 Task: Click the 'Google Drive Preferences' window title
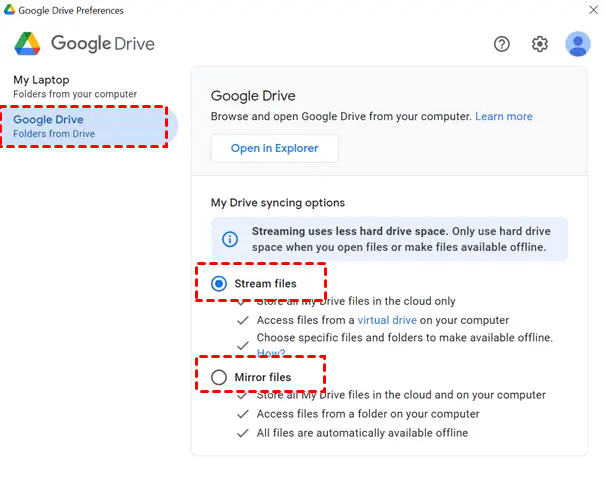[x=72, y=10]
